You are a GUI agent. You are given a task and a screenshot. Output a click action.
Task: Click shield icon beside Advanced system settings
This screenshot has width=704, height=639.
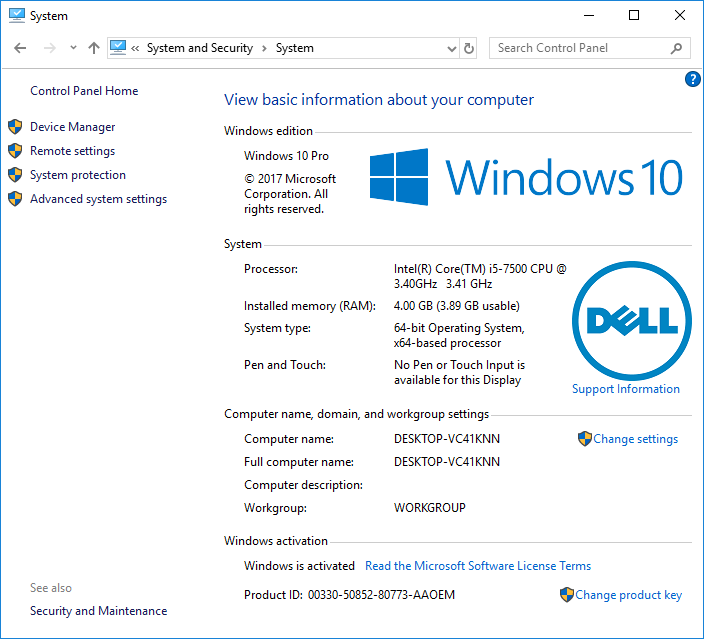(x=15, y=198)
